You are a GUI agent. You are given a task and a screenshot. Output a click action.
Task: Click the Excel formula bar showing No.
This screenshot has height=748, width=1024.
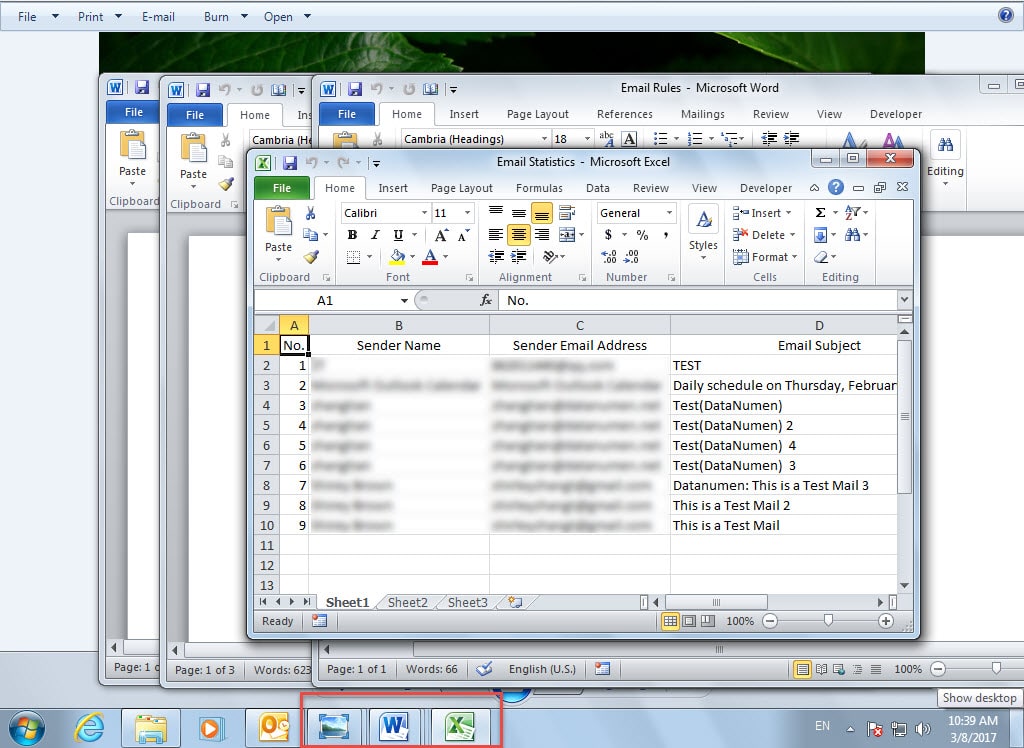coord(698,301)
